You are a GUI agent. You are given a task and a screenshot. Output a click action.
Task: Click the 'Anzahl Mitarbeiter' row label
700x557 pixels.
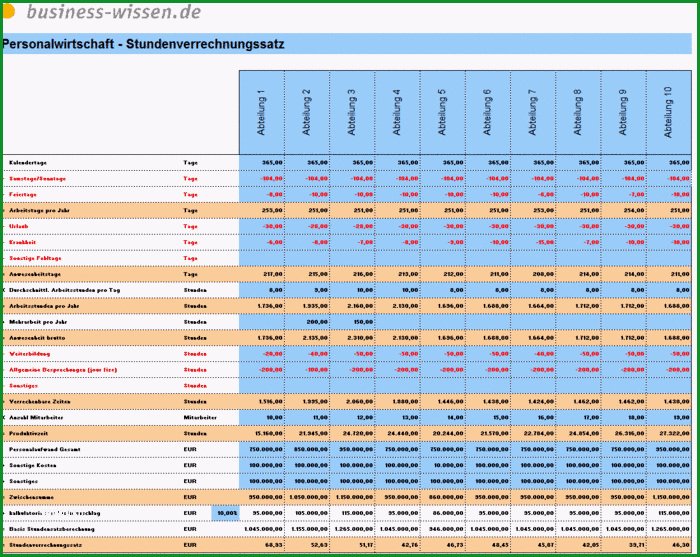pyautogui.click(x=36, y=418)
